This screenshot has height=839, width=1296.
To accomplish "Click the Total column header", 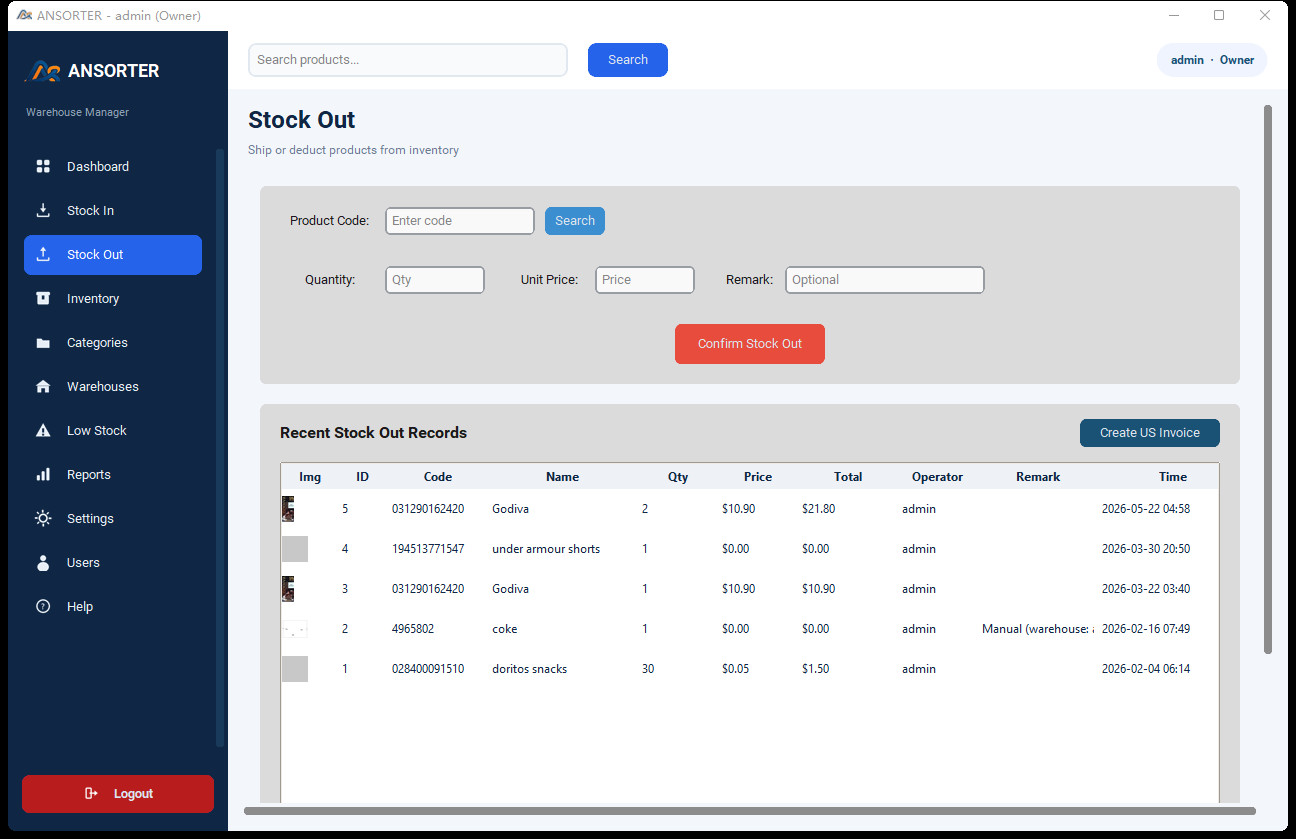I will click(x=848, y=477).
